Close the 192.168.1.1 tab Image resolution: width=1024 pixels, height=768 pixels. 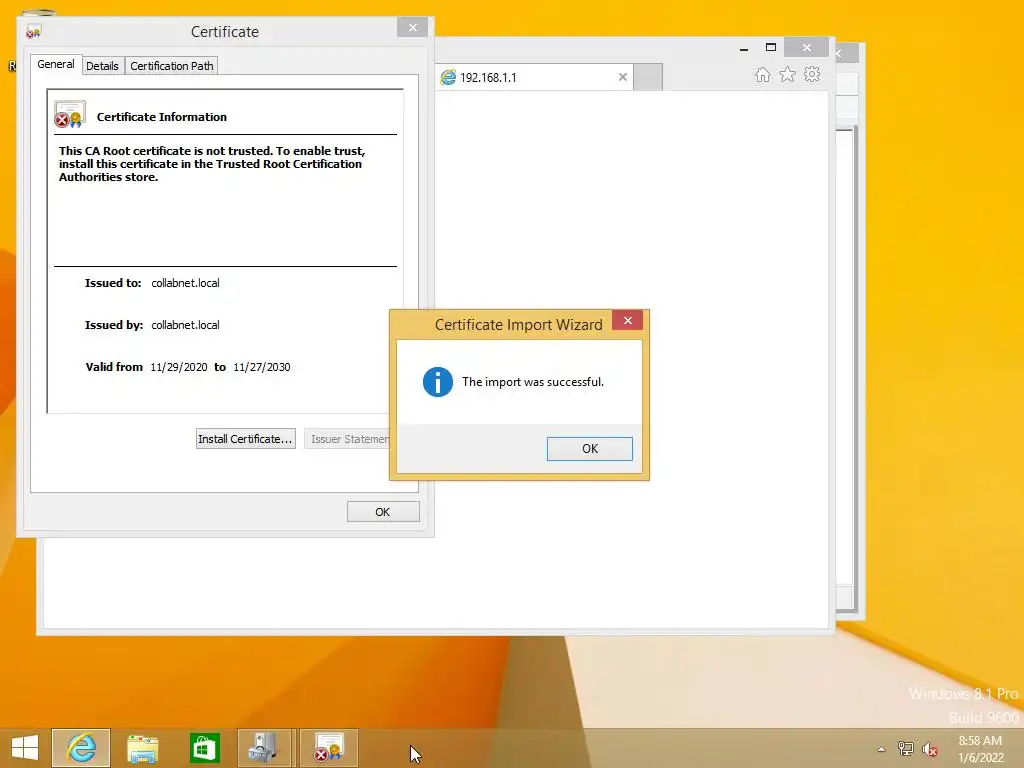click(x=622, y=77)
